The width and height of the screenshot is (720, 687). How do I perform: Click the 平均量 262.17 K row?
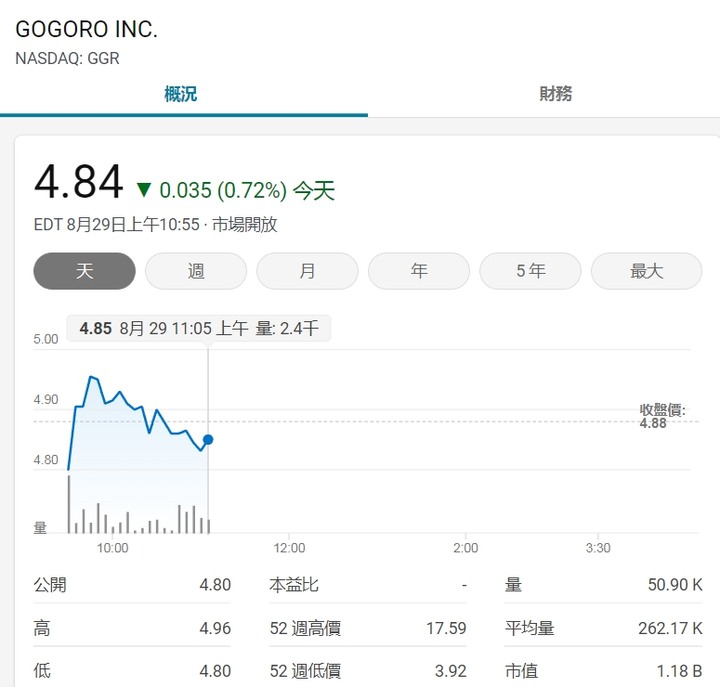tap(603, 628)
